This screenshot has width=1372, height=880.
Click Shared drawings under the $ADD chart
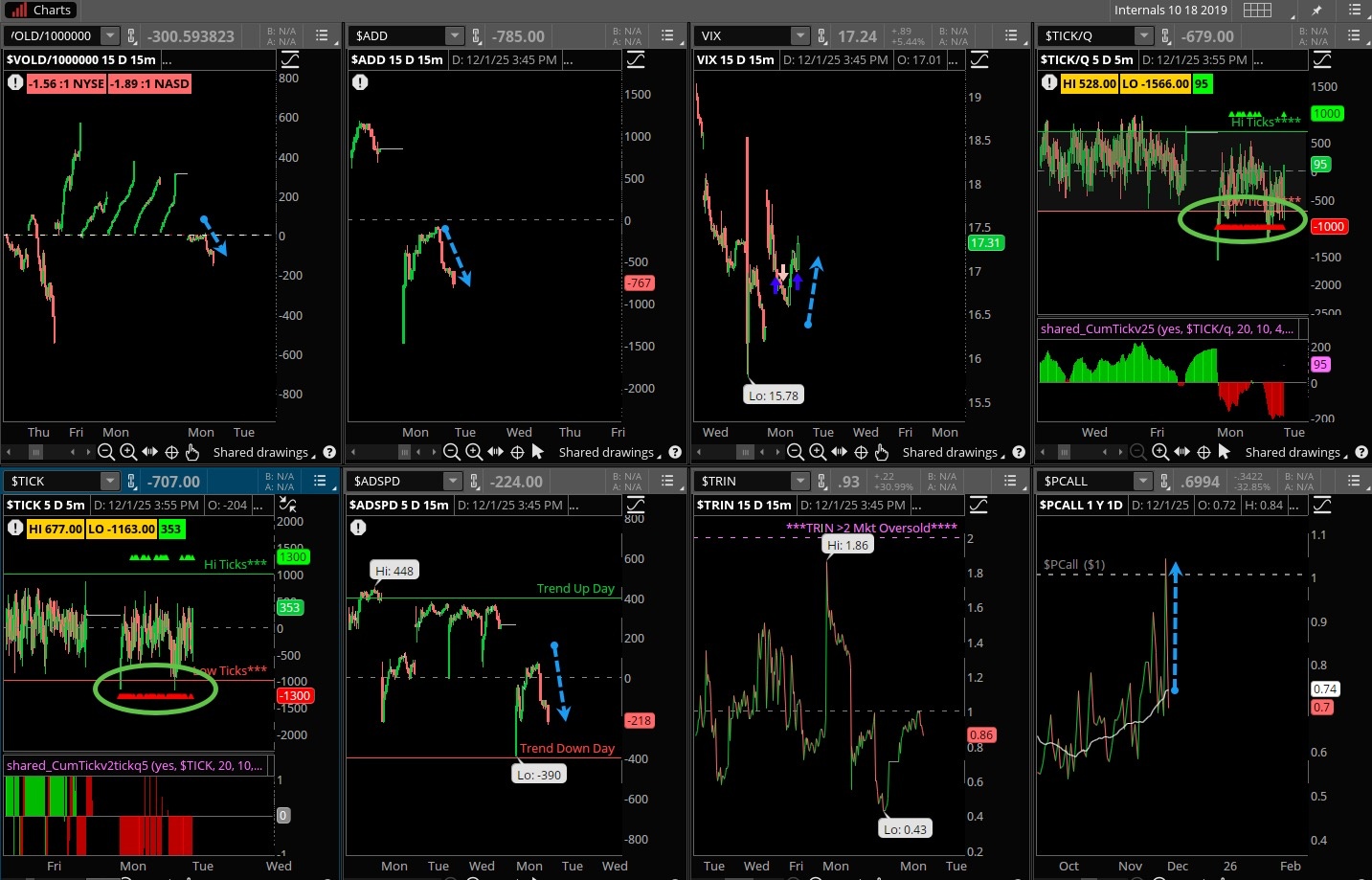tap(606, 452)
